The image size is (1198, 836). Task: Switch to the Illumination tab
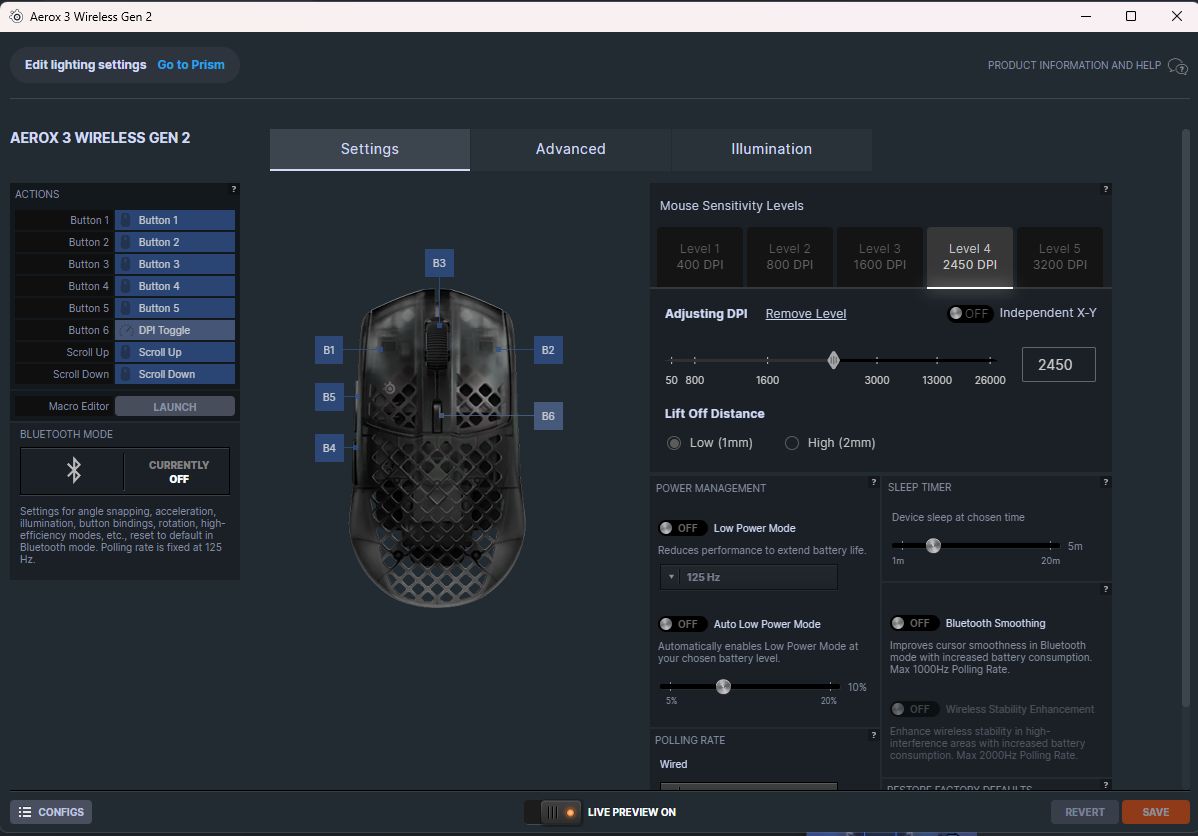point(772,149)
